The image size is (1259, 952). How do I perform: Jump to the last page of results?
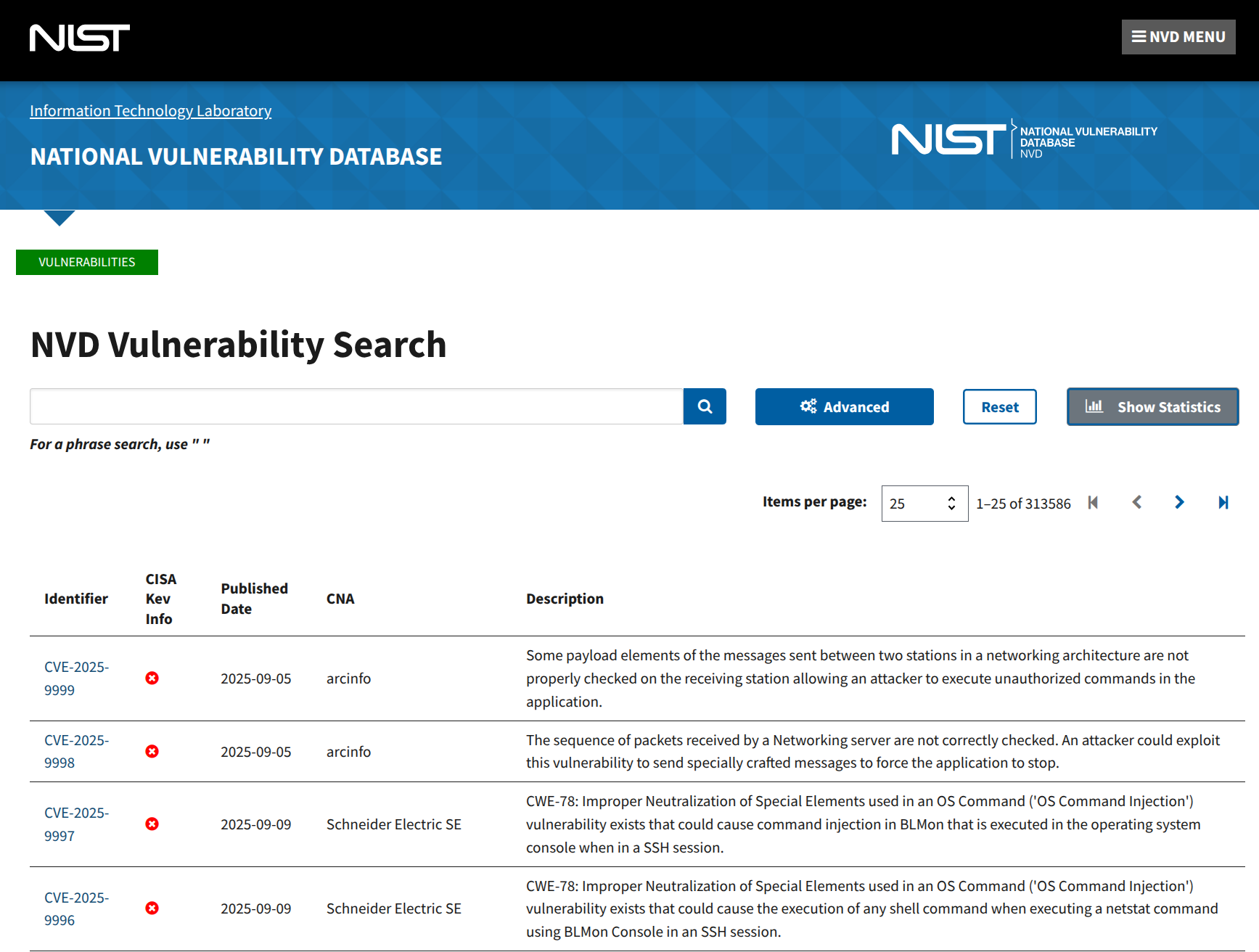tap(1223, 502)
